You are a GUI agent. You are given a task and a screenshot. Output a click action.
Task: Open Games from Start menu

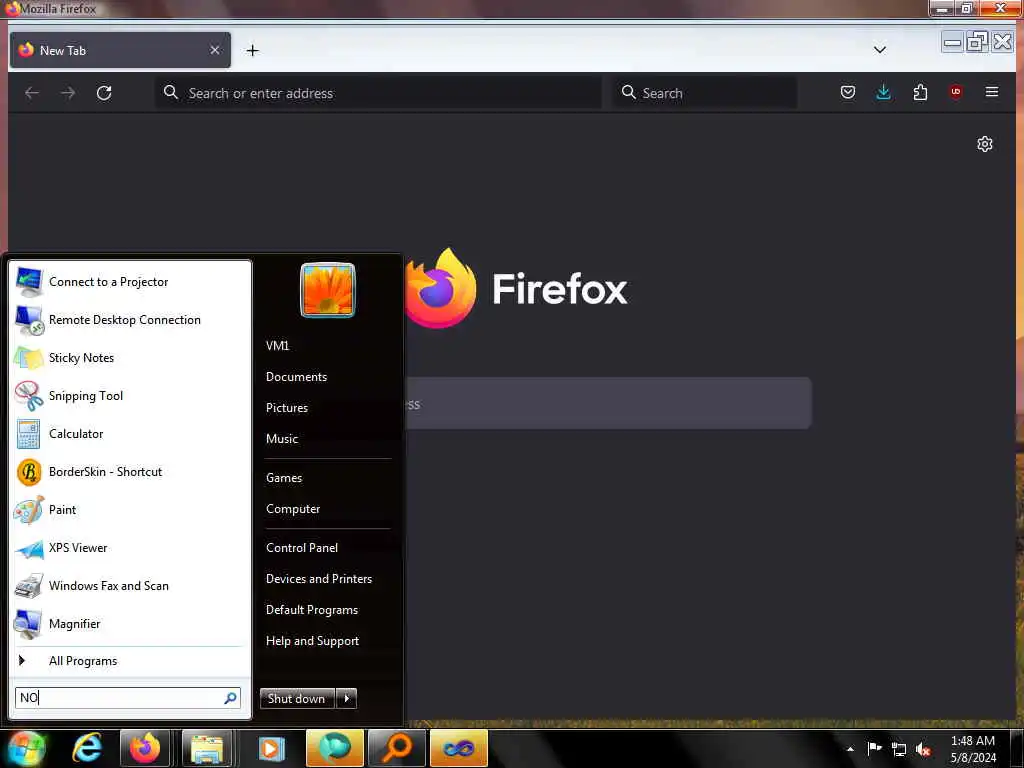tap(284, 478)
